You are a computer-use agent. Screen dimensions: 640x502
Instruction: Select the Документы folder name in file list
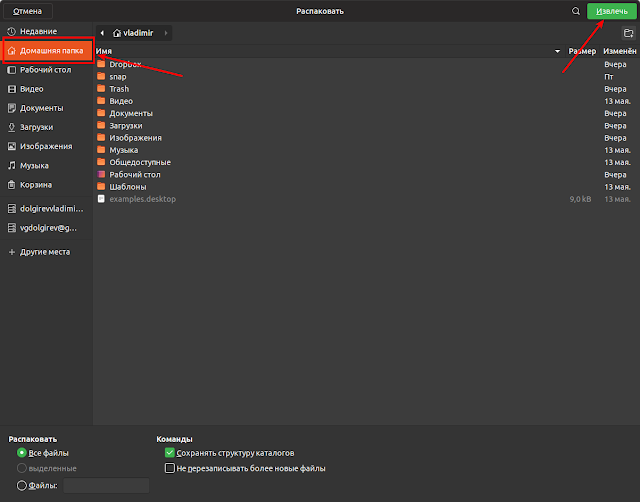click(x=131, y=113)
